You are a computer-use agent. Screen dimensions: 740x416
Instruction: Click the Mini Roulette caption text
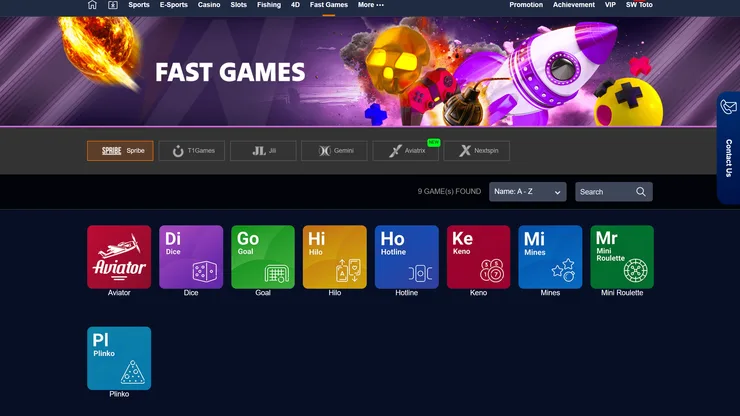coord(622,293)
